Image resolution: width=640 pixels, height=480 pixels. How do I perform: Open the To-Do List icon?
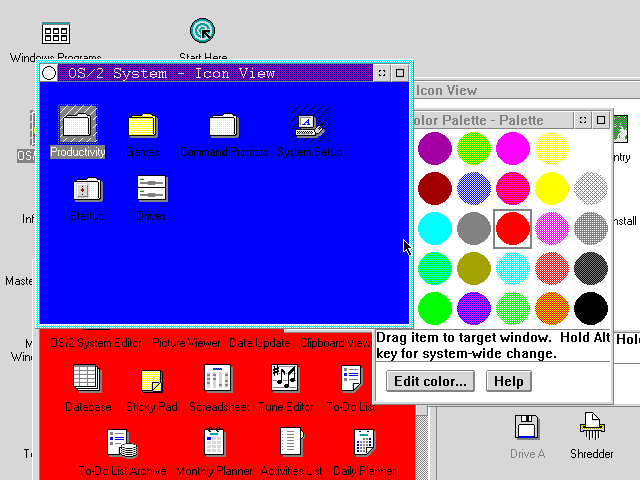[x=351, y=378]
